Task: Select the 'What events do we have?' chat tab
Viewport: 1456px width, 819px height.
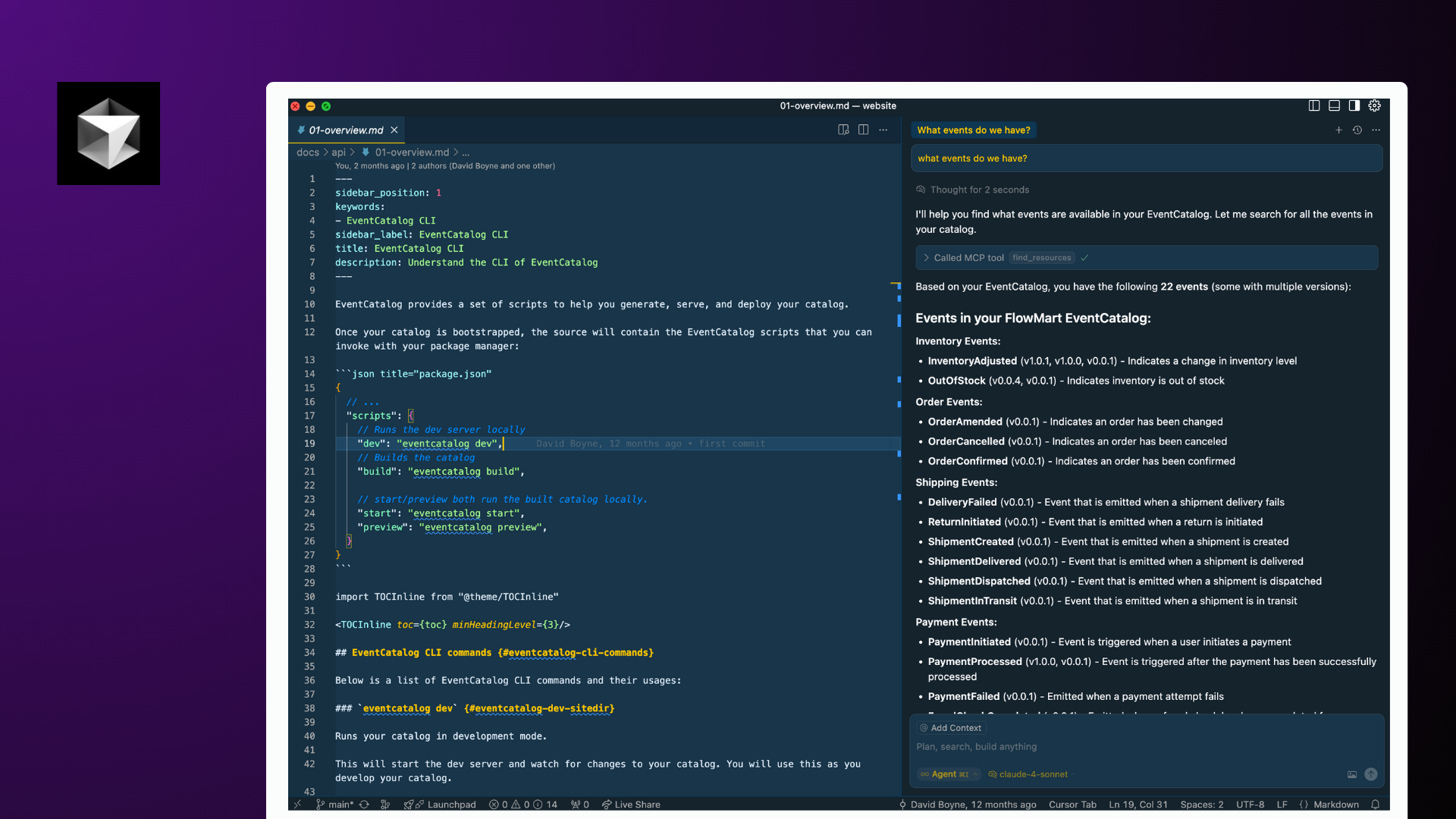Action: point(974,130)
